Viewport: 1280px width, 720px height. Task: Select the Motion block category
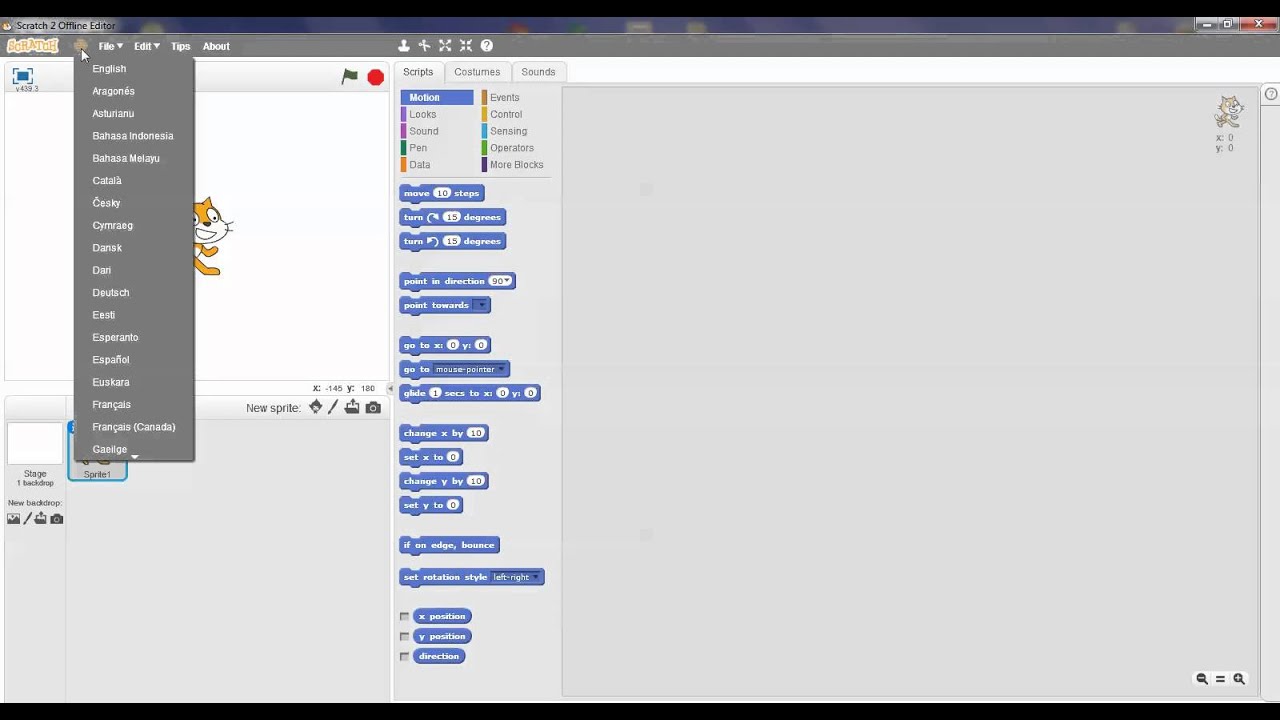pyautogui.click(x=437, y=98)
